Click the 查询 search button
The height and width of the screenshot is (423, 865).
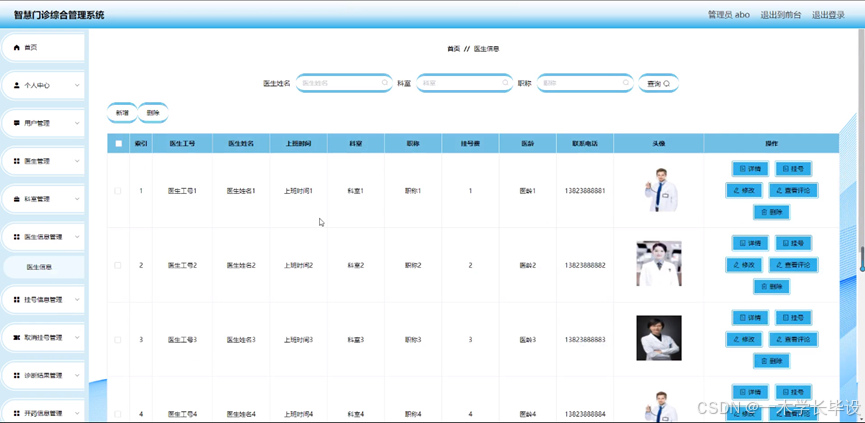point(658,83)
